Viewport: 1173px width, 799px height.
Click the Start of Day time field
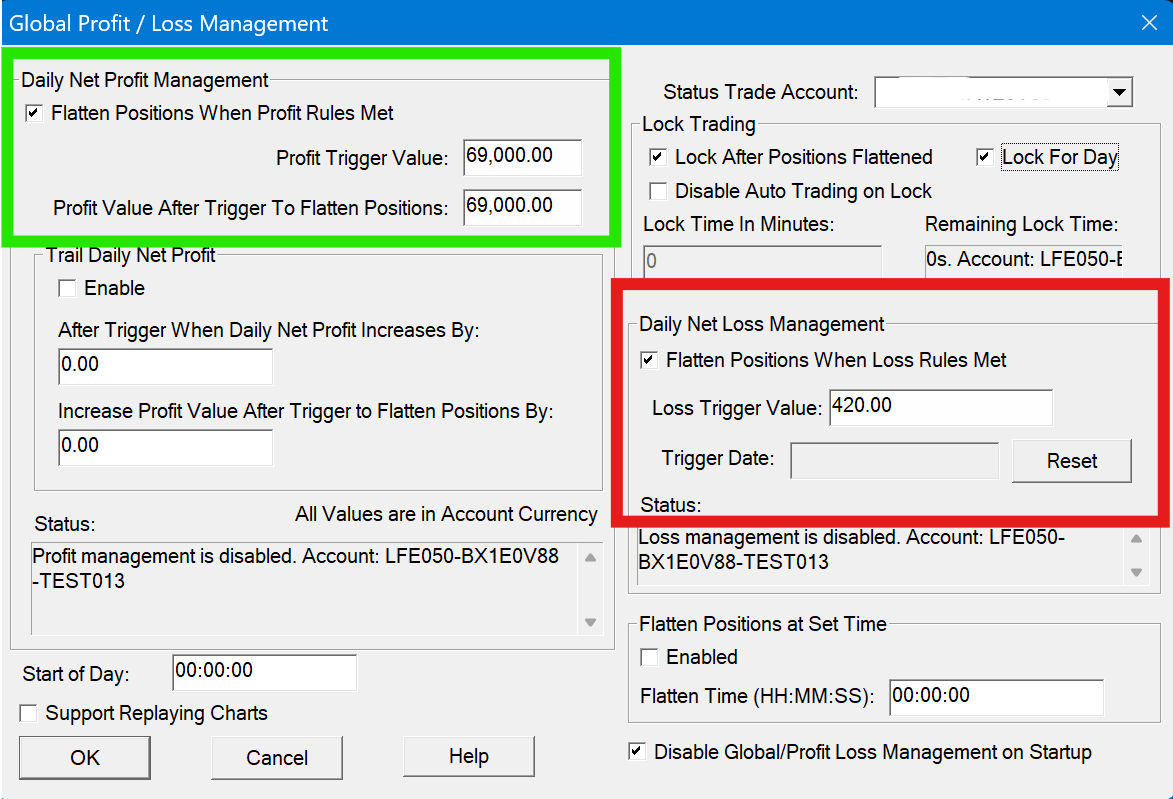(x=264, y=673)
